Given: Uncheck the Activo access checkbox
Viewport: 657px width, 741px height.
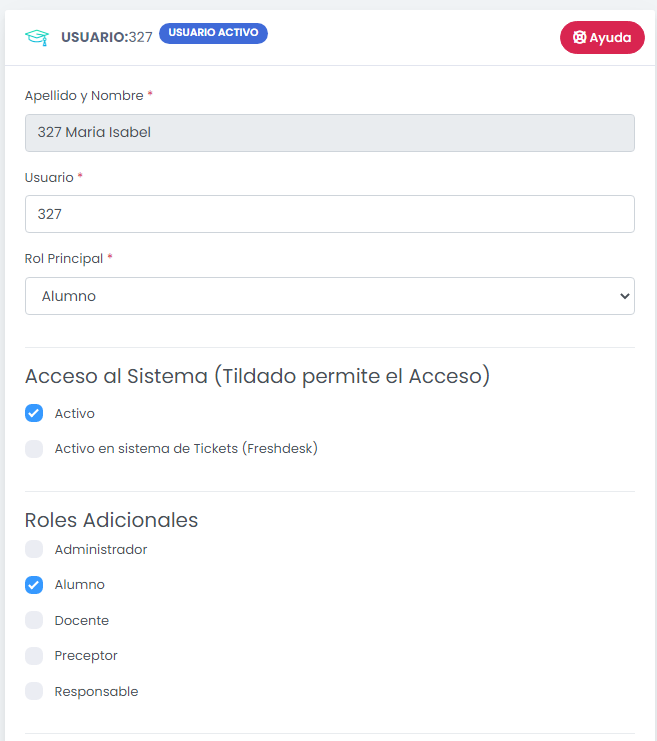Looking at the screenshot, I should 34,413.
